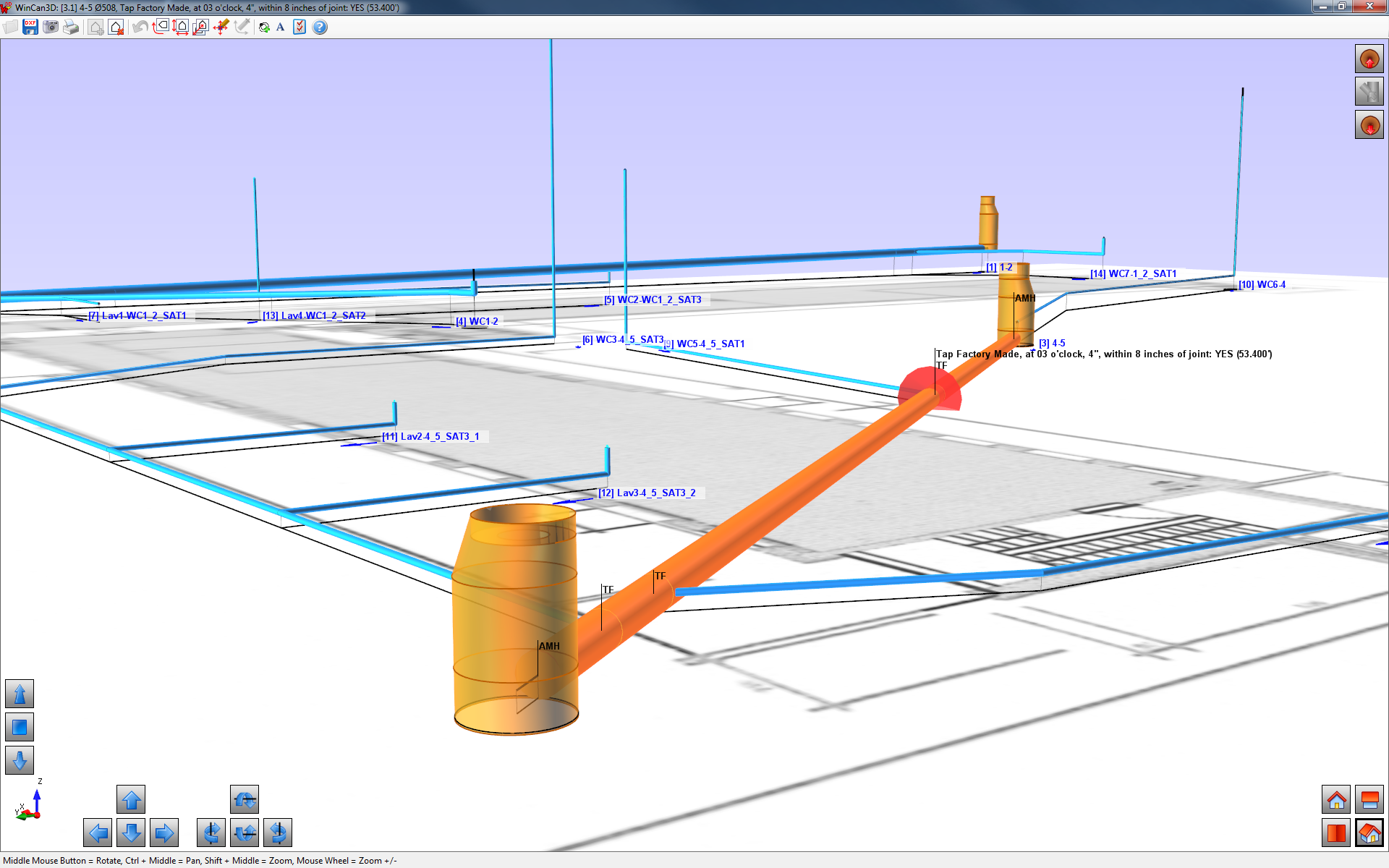Open the checklist options icon
Viewport: 1389px width, 868px height.
(x=299, y=27)
